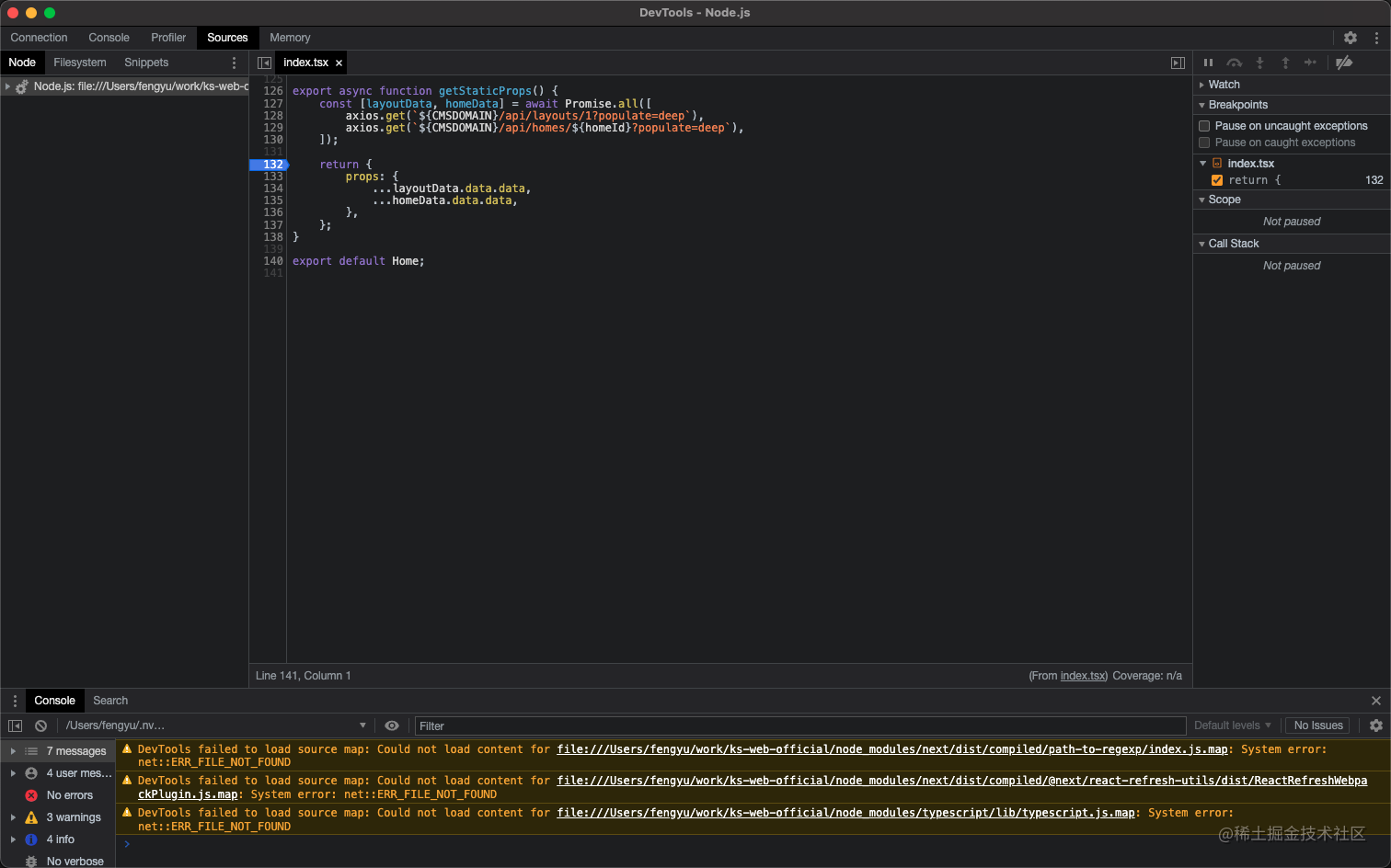Switch to the top Console tab
This screenshot has width=1391, height=868.
(109, 38)
